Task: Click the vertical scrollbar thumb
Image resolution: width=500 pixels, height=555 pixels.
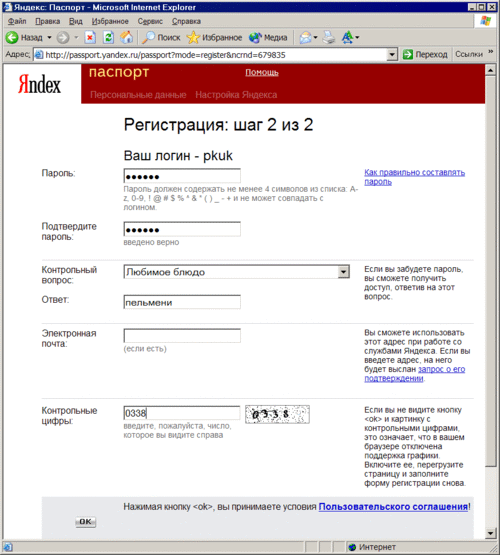Action: pyautogui.click(x=490, y=271)
